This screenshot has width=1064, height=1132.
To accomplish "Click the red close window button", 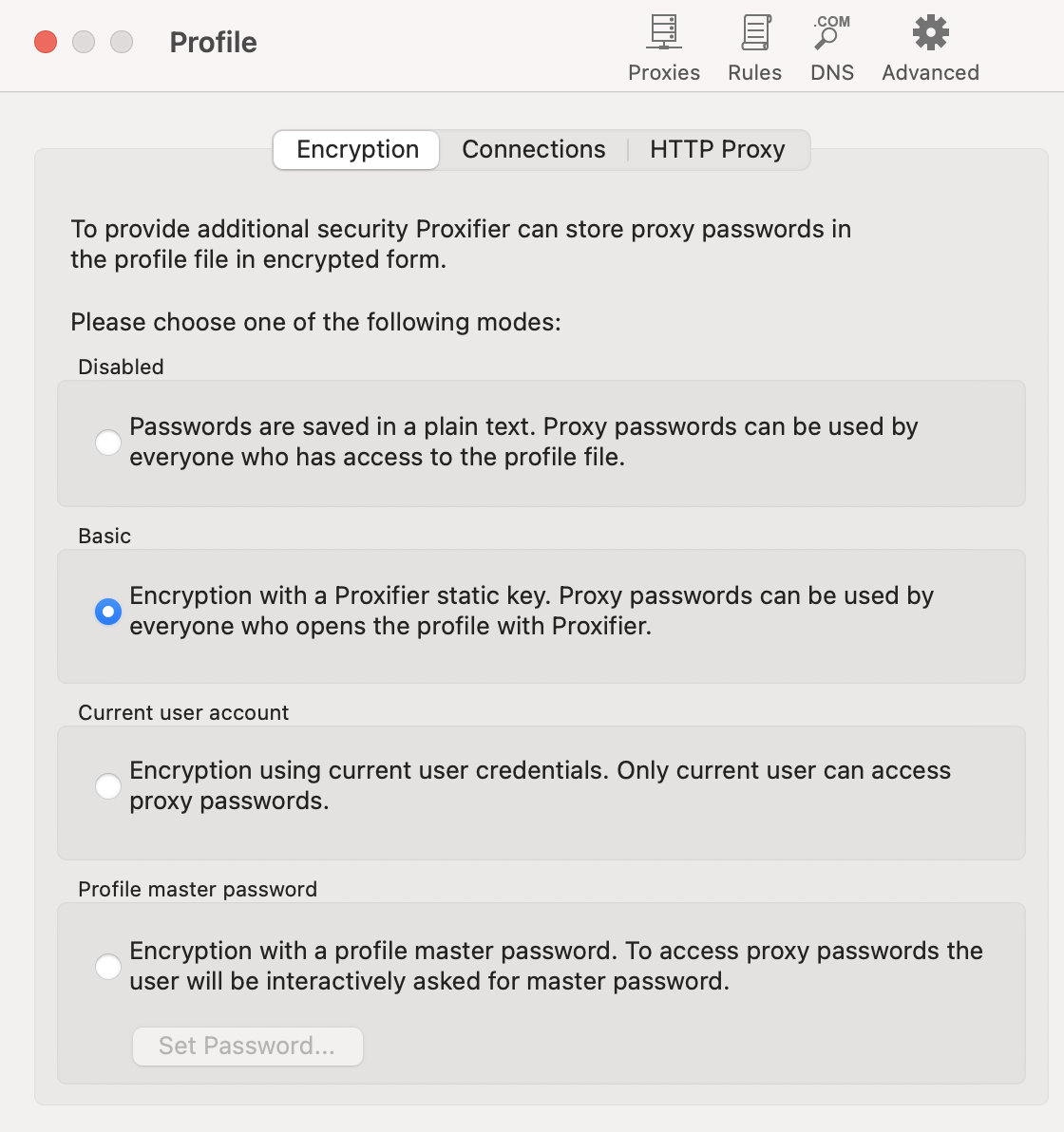I will click(46, 42).
